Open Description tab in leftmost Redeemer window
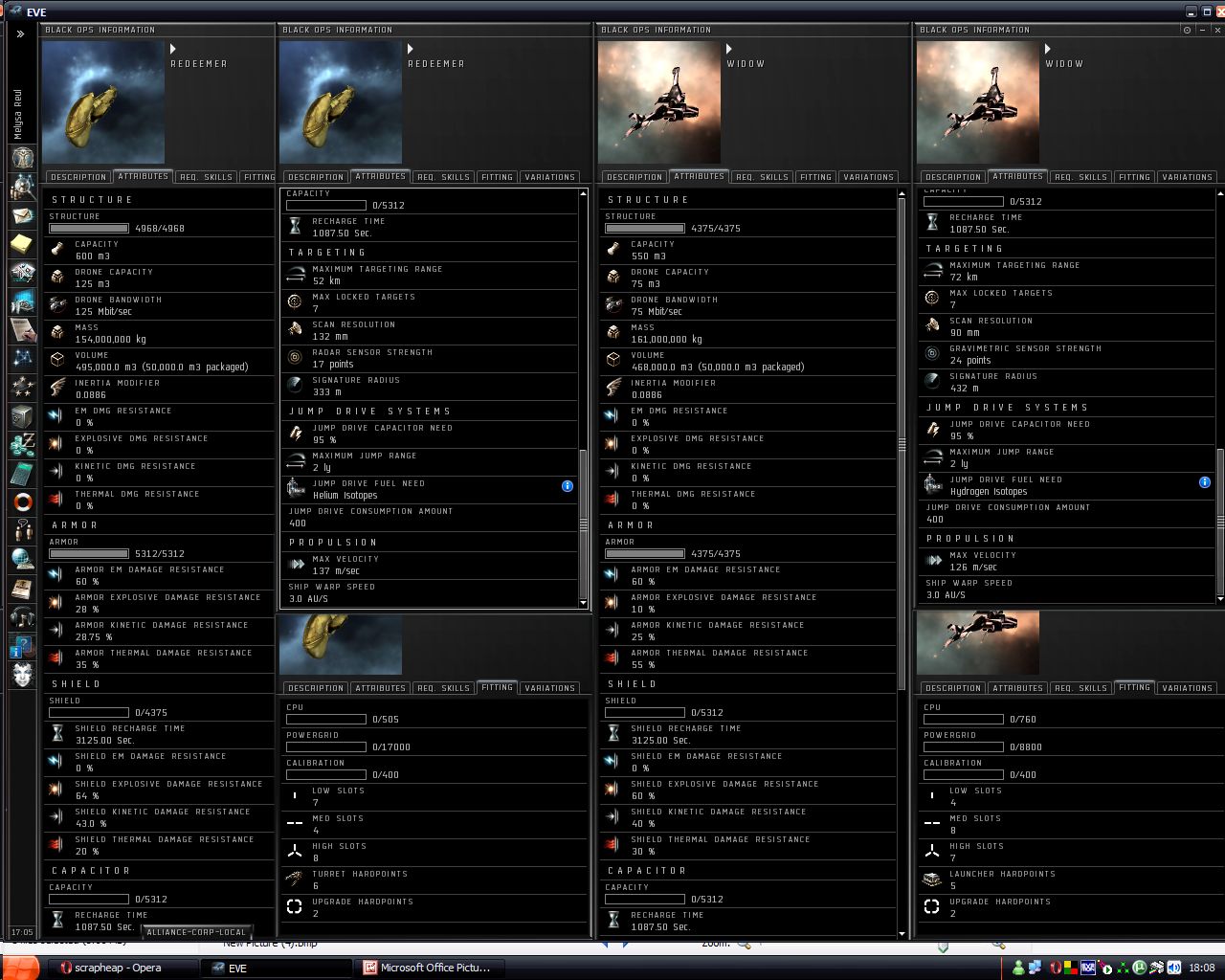This screenshot has height=980, width=1225. 78,177
